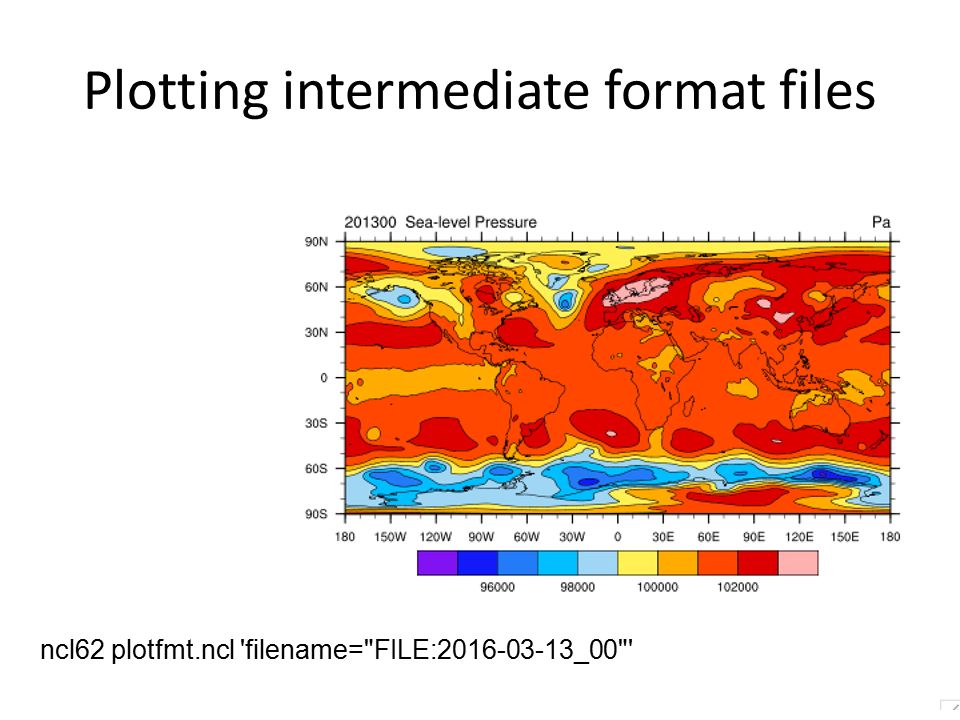Viewport: 960px width, 720px height.
Task: Click the dark blue colorbar swatch
Action: tap(478, 563)
